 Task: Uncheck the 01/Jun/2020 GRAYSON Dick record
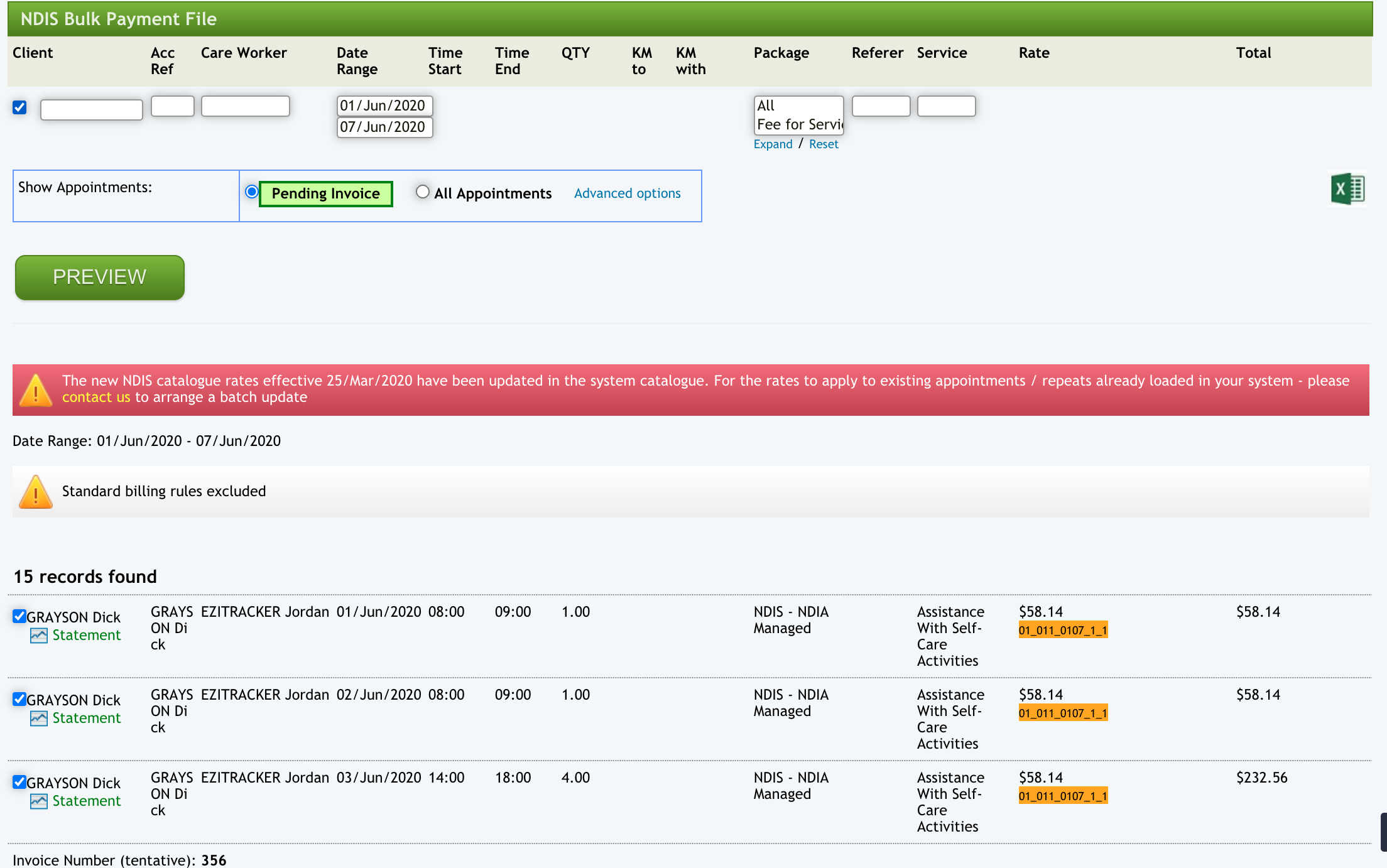click(19, 616)
